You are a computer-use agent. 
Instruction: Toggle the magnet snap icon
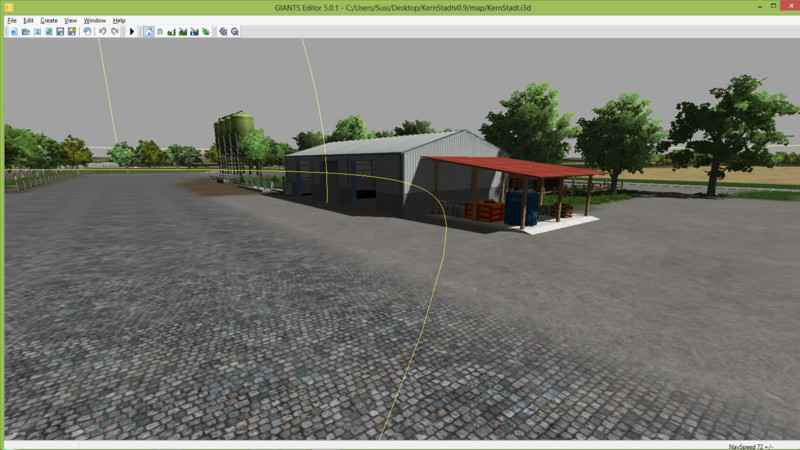pyautogui.click(x=160, y=31)
